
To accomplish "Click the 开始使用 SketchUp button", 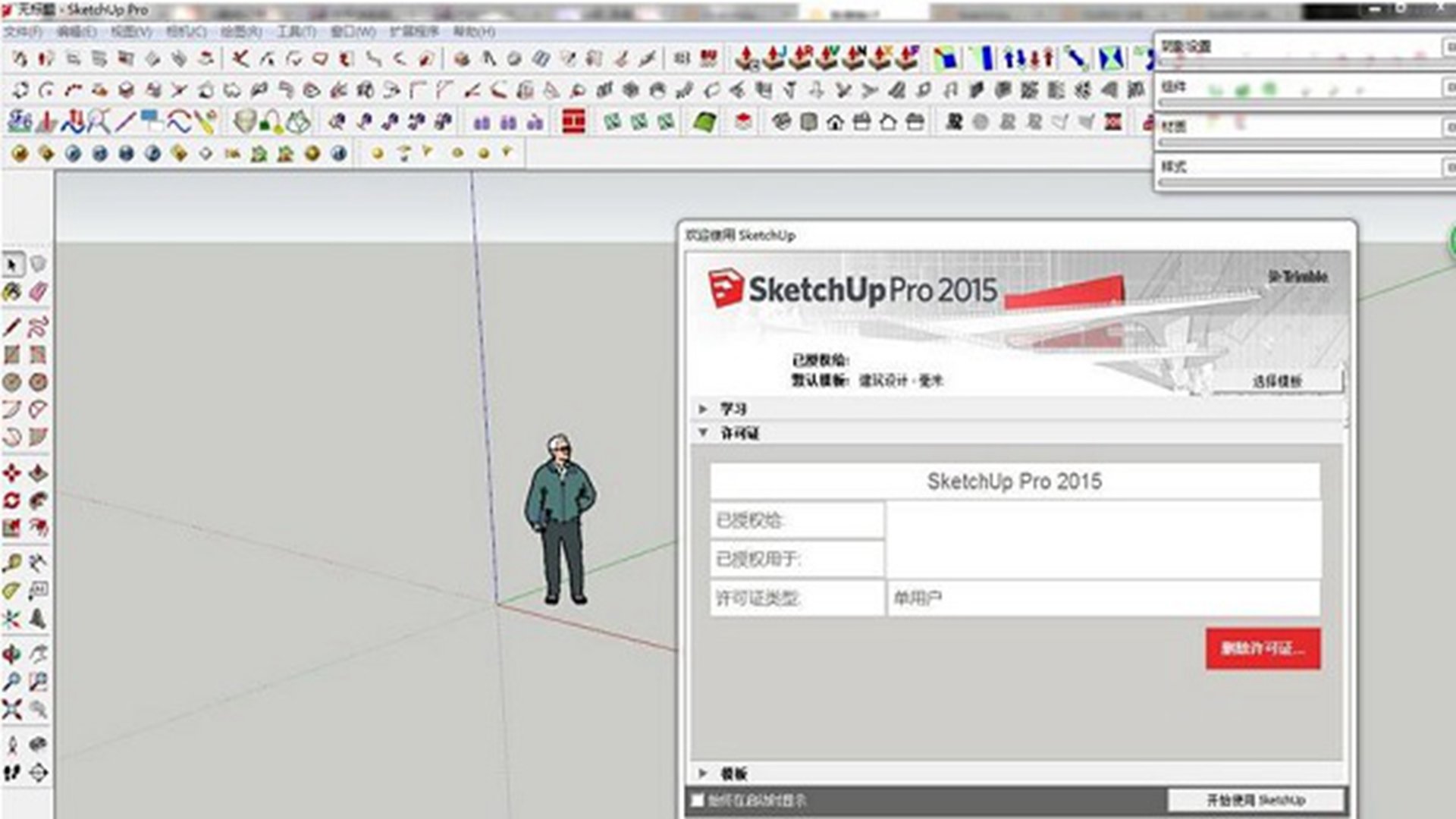I will 1256,800.
